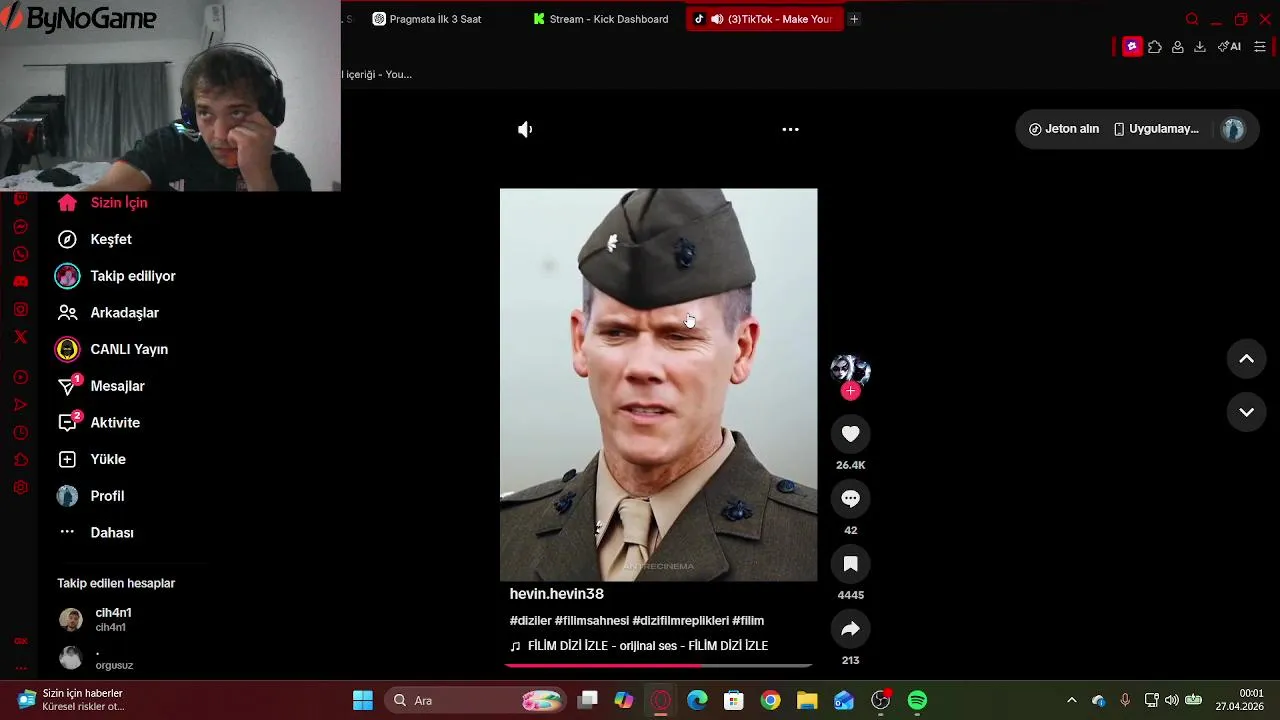Open the browser account profile icon
This screenshot has height=720, width=1280.
1177,47
